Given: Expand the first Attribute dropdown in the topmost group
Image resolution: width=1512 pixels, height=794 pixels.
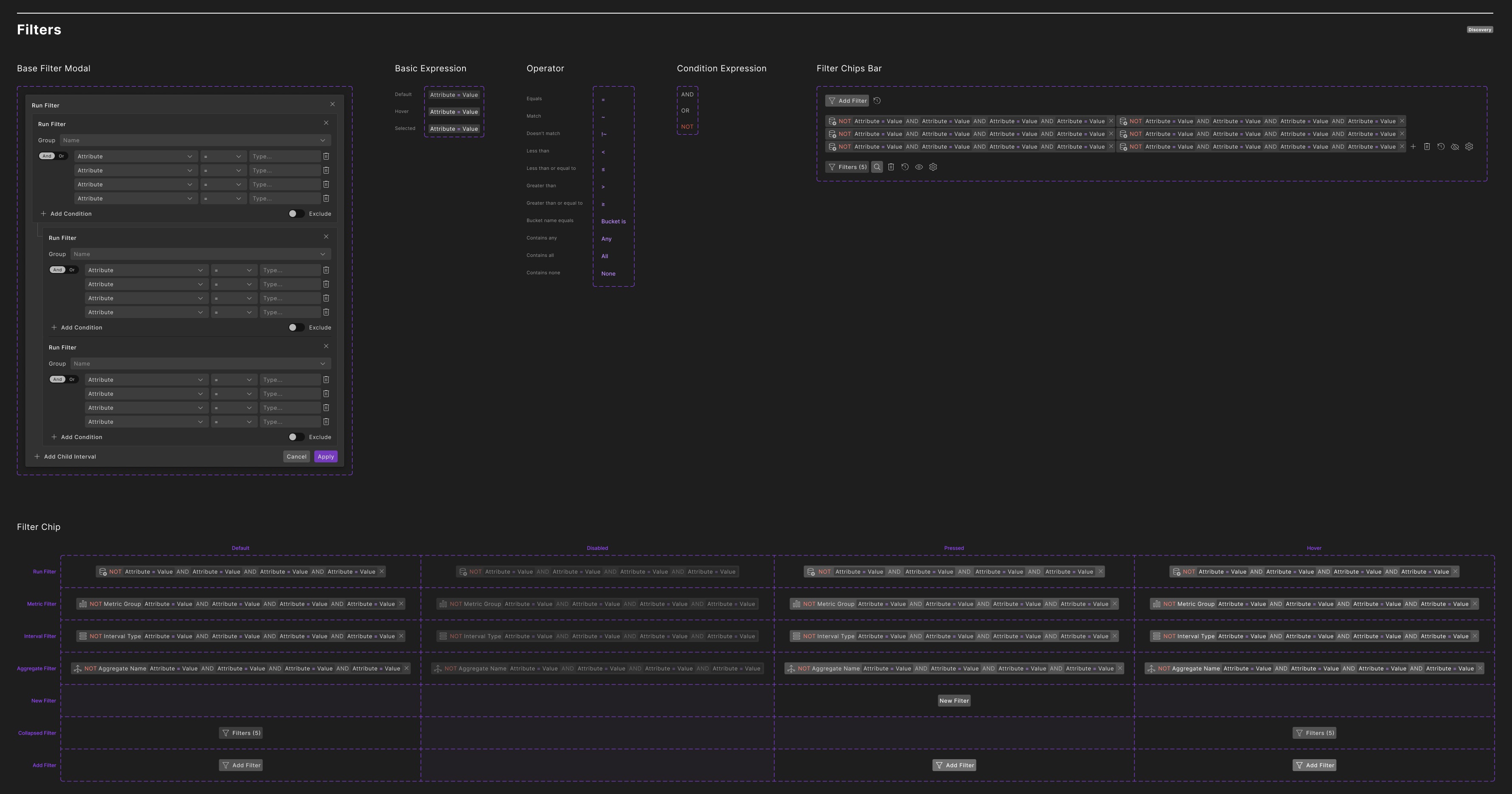Looking at the screenshot, I should tap(135, 156).
